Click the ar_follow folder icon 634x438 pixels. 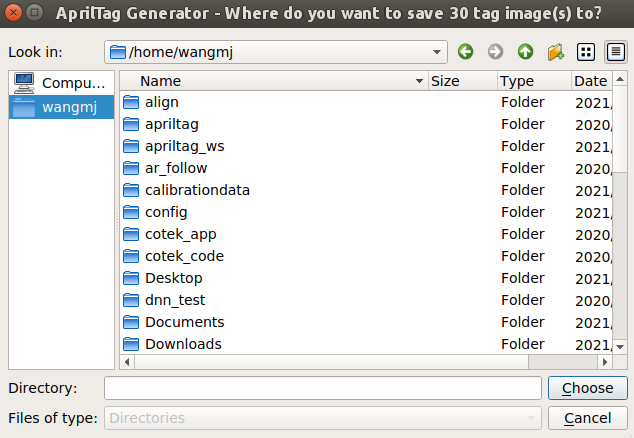coord(131,168)
